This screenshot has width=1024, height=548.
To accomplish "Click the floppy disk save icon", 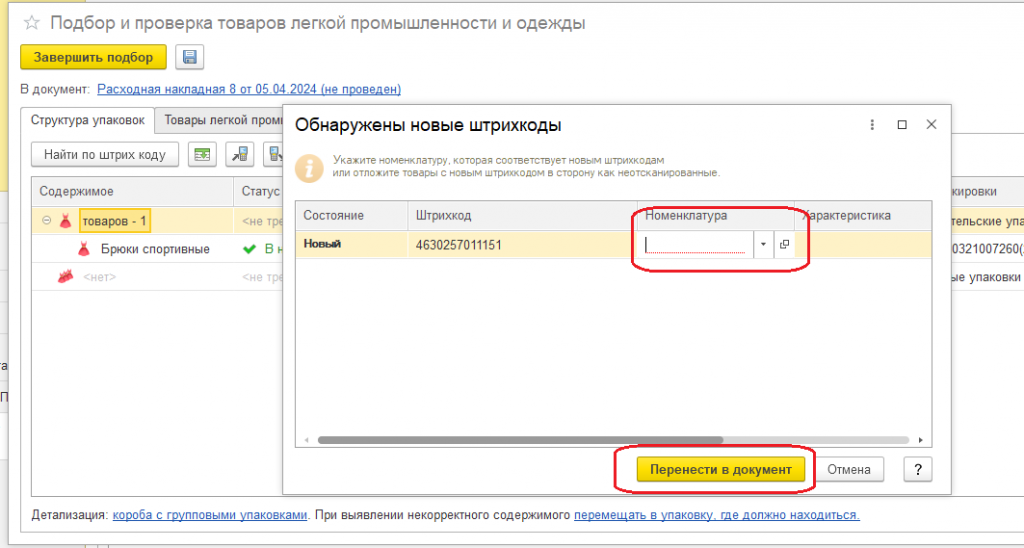I will pos(189,57).
